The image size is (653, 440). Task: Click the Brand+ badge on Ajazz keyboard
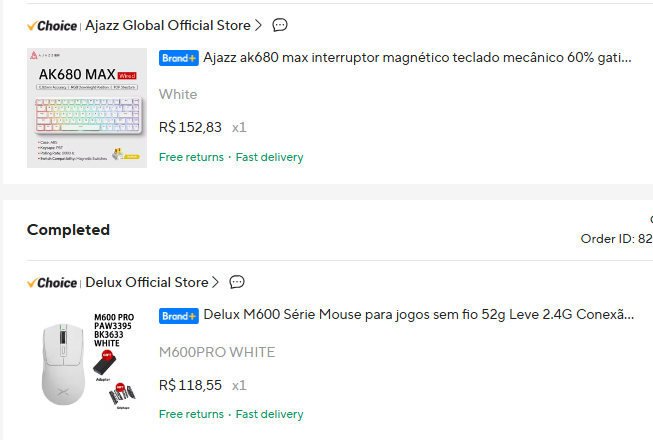(x=179, y=58)
